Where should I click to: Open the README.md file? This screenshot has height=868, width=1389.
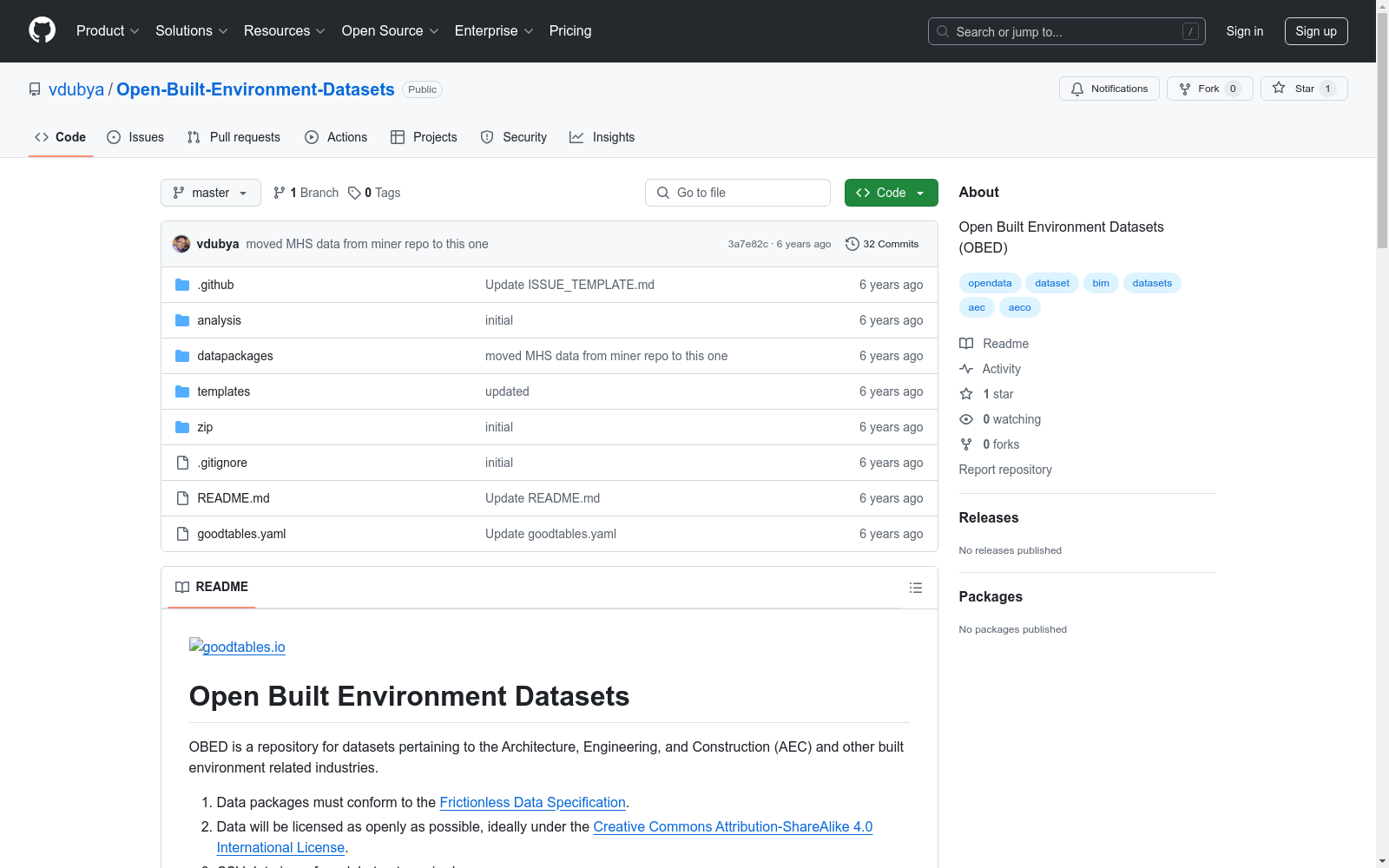click(x=234, y=498)
